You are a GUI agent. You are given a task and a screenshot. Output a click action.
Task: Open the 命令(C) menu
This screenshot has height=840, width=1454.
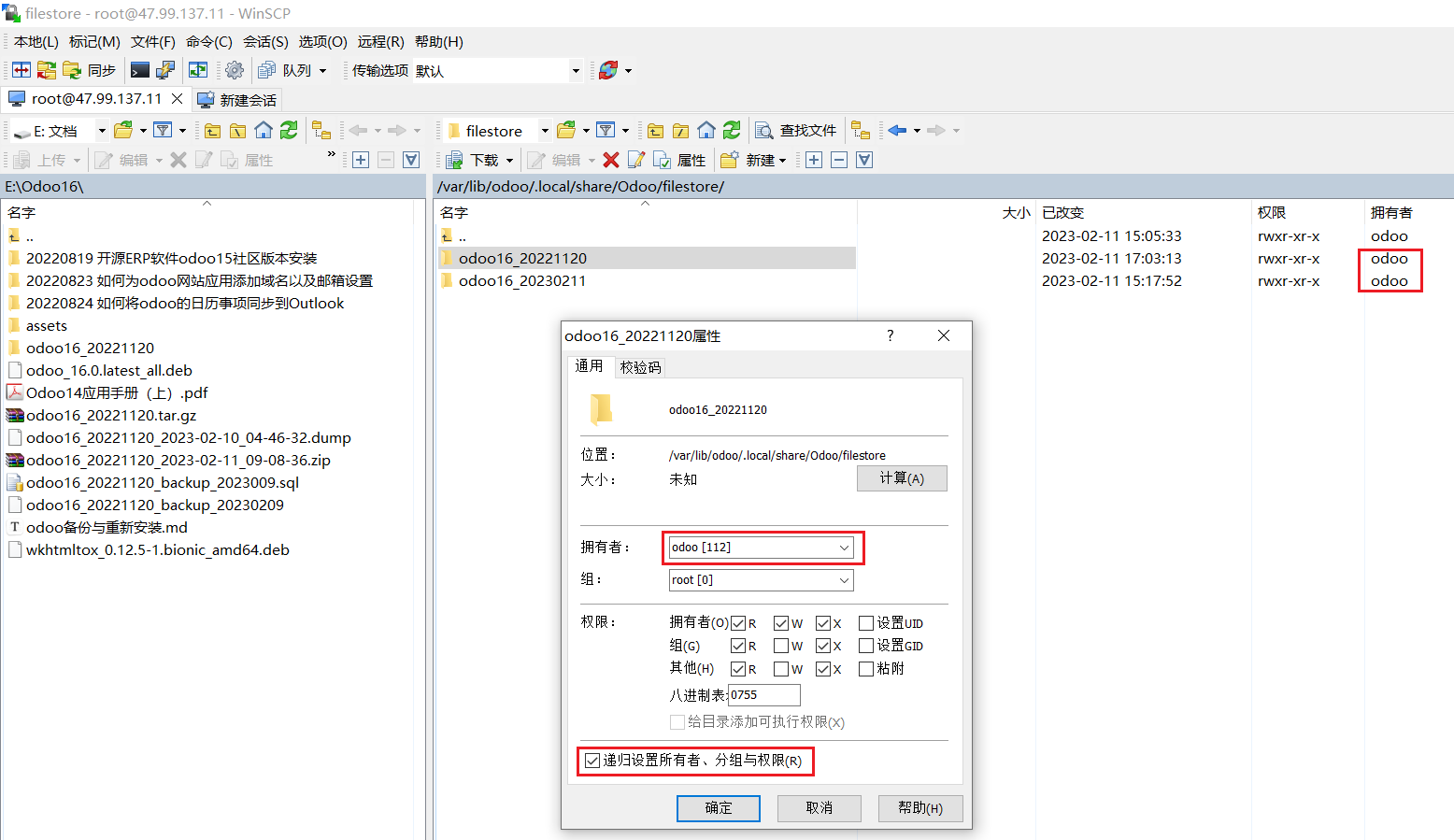(x=209, y=42)
